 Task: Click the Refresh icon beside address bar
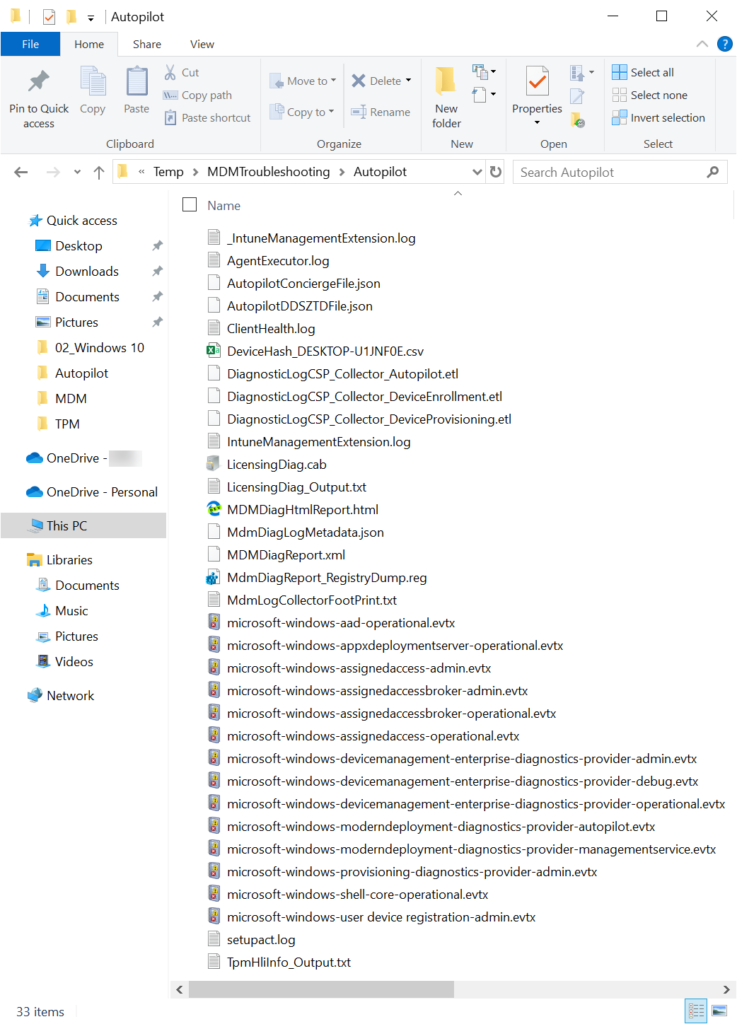pos(496,172)
